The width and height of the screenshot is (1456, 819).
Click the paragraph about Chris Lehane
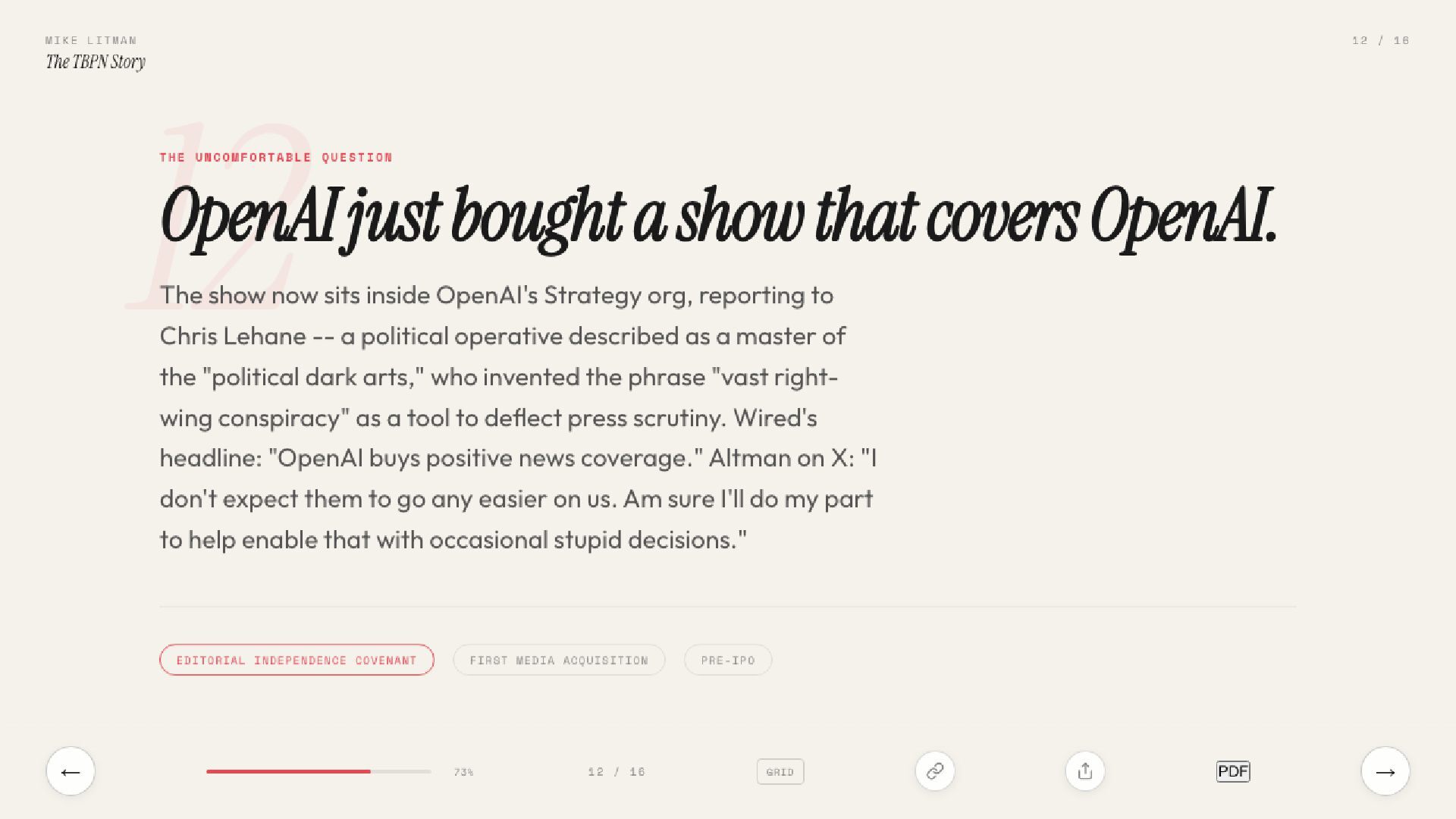pyautogui.click(x=518, y=417)
